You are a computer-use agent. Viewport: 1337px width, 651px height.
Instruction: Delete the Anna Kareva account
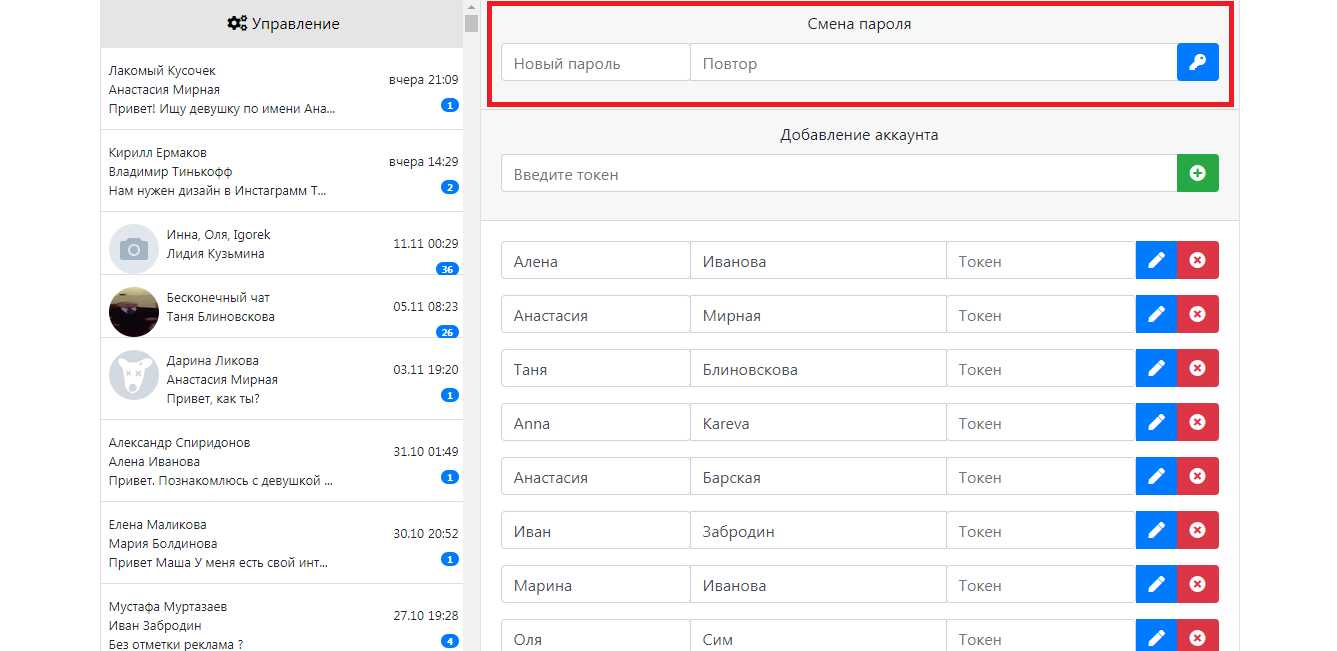1197,422
